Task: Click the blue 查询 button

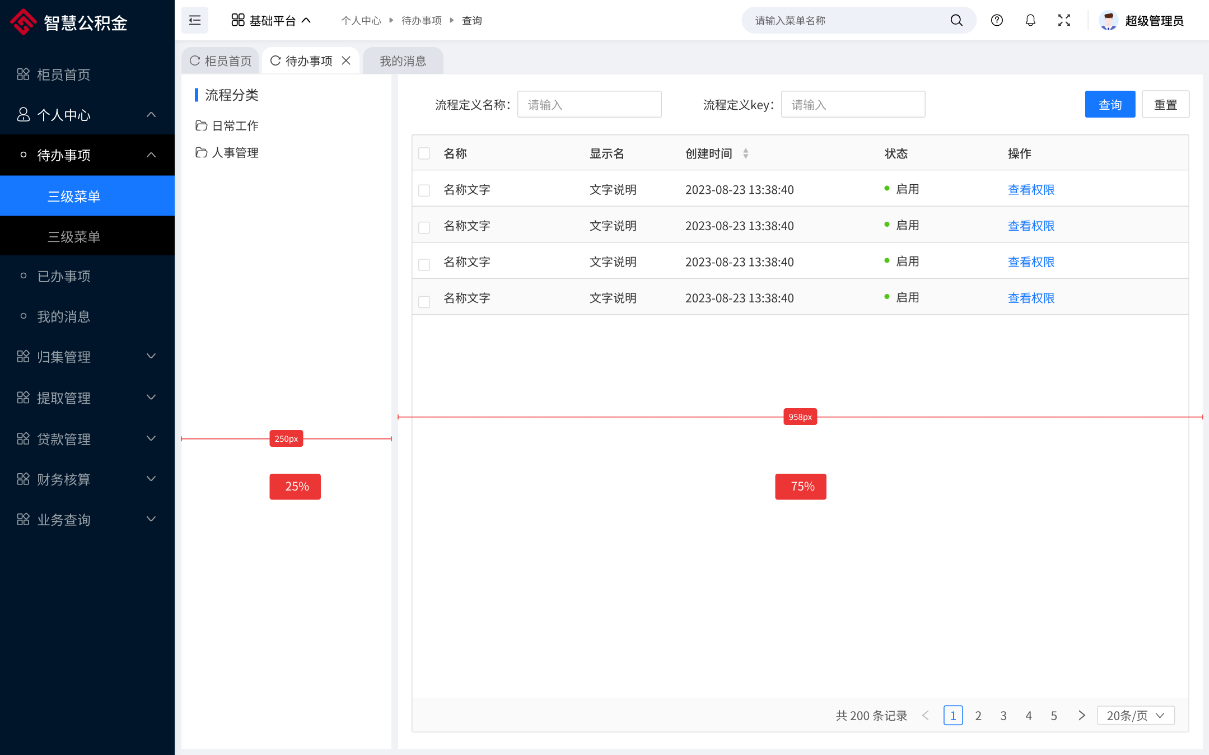Action: 1110,105
